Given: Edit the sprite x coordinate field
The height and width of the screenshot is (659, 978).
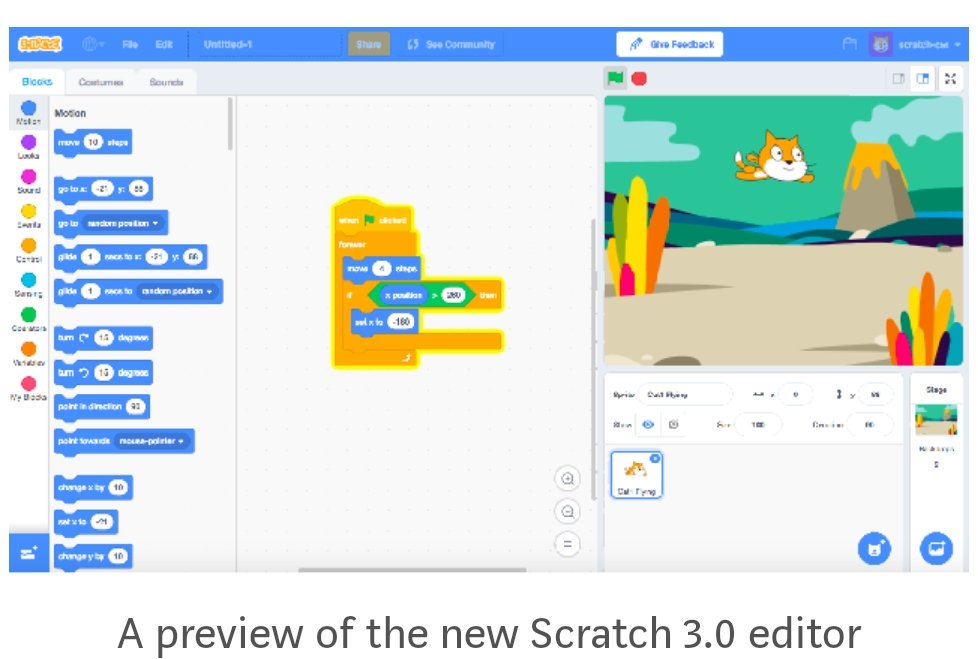Looking at the screenshot, I should 795,395.
